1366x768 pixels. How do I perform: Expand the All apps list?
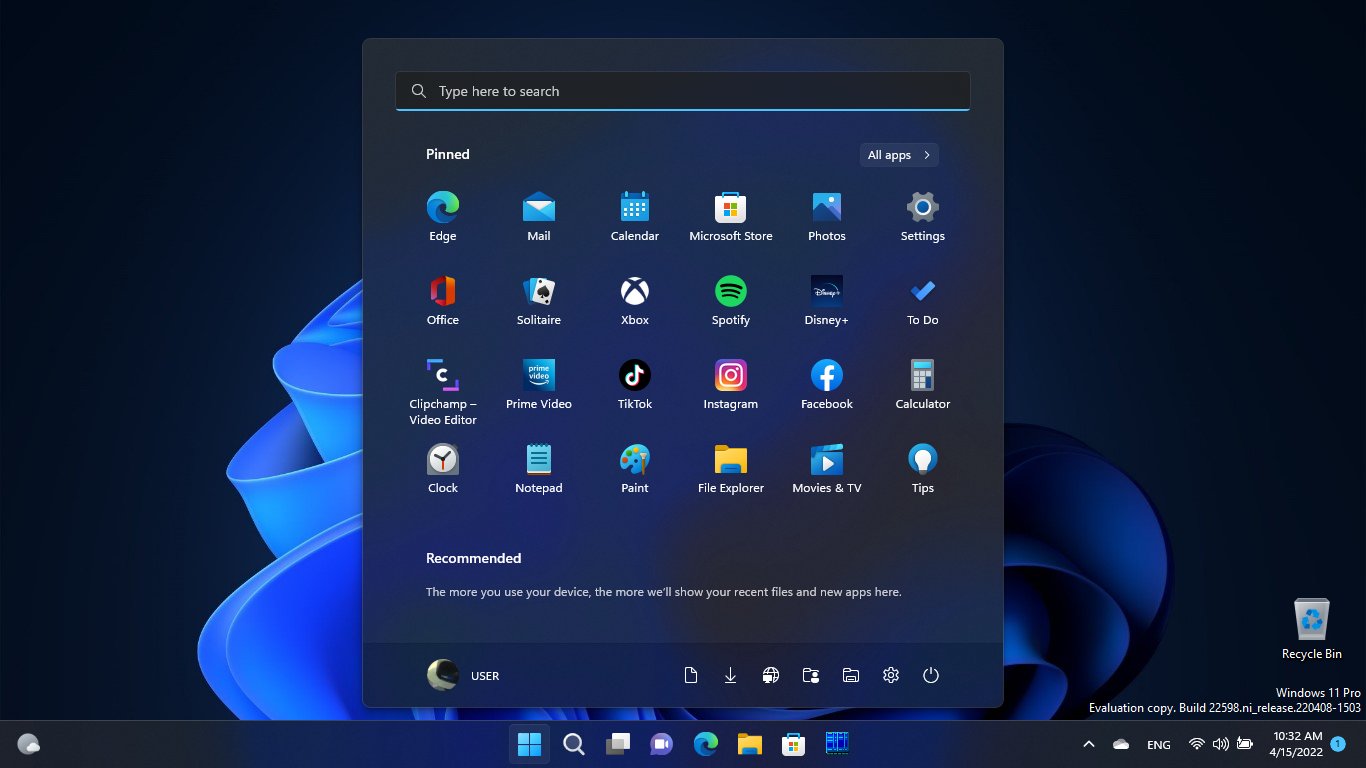(x=897, y=154)
